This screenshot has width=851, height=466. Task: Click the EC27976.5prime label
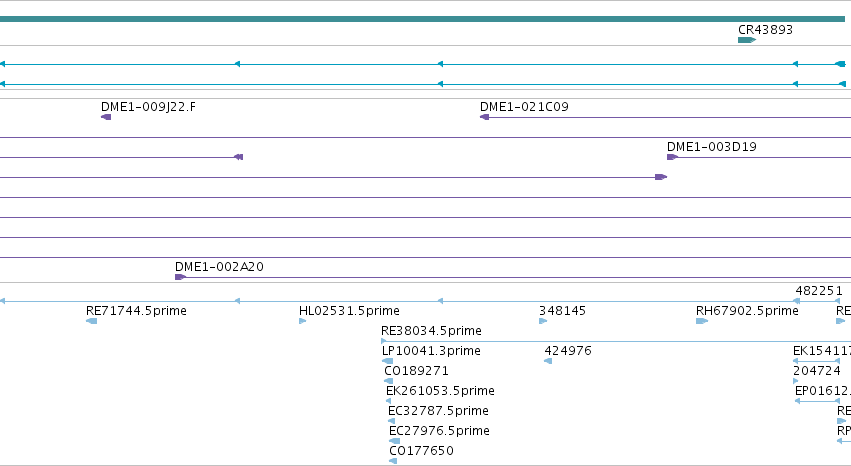coord(439,431)
